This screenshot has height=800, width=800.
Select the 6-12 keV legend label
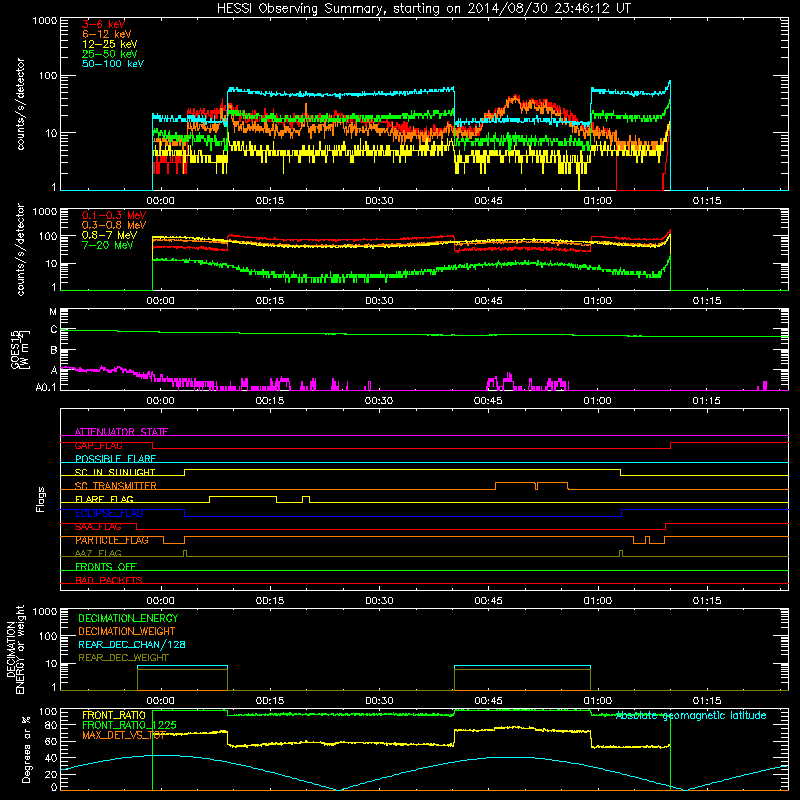[x=107, y=34]
